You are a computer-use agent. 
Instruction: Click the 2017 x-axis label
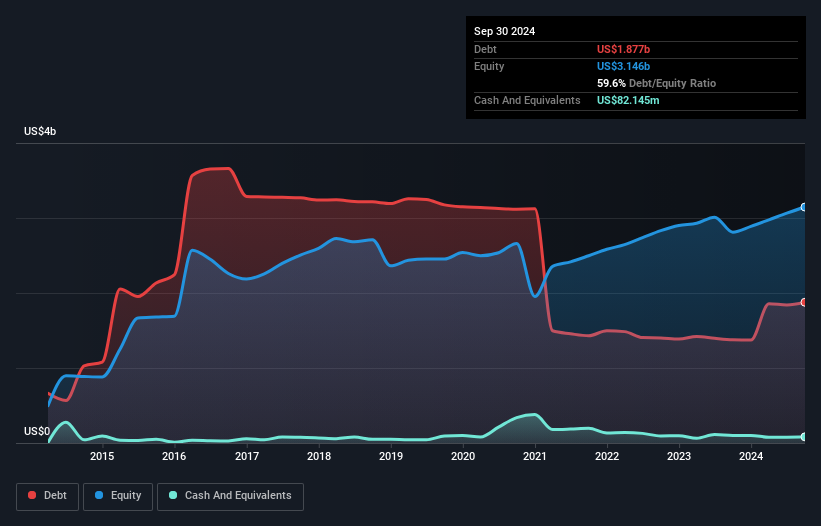(x=247, y=456)
